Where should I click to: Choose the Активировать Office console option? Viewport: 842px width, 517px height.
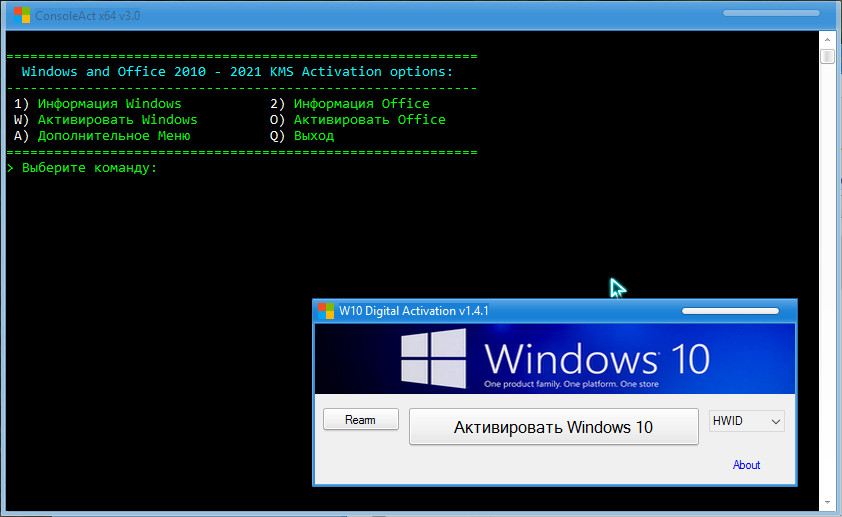tap(369, 119)
